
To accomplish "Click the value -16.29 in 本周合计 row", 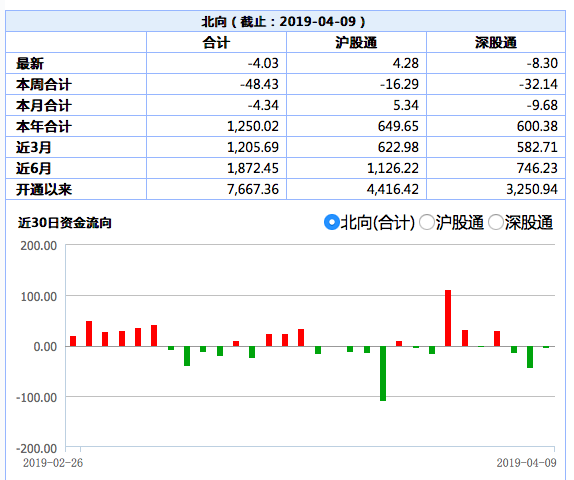I will pos(399,84).
